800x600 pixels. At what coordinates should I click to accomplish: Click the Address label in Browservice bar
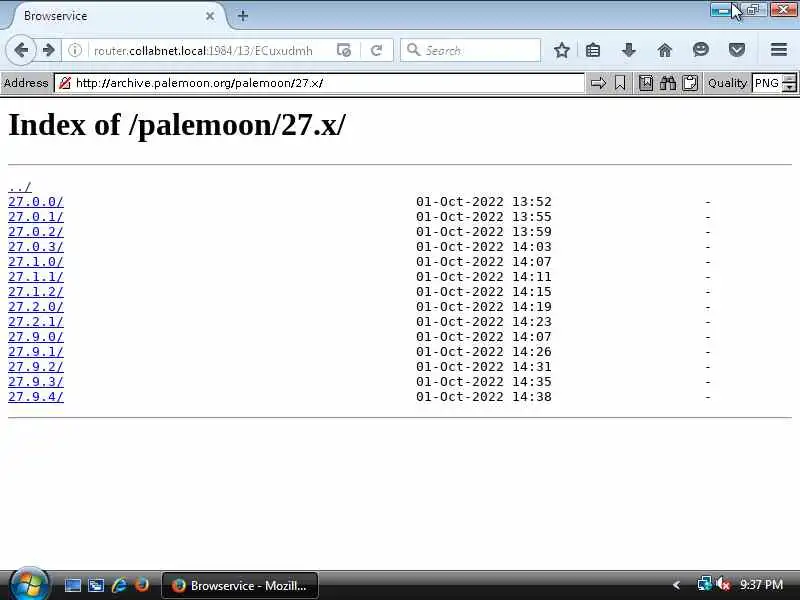pyautogui.click(x=26, y=83)
